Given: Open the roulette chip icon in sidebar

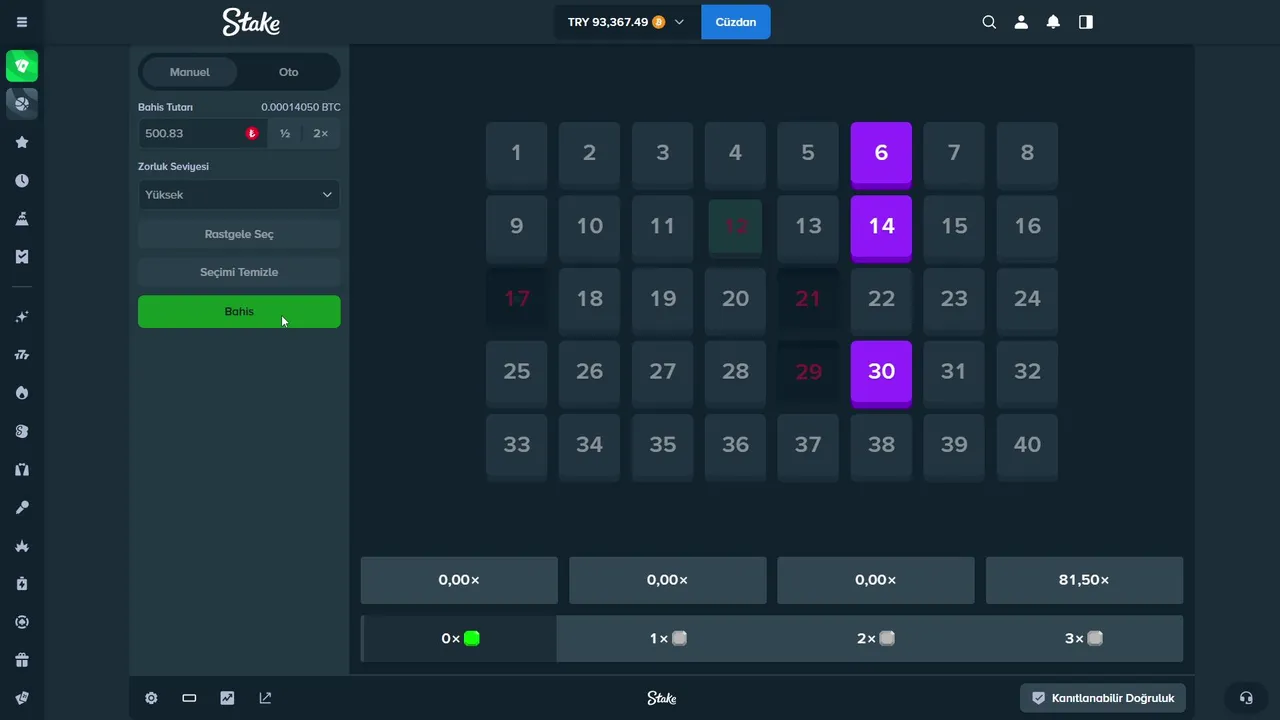Looking at the screenshot, I should (x=22, y=622).
